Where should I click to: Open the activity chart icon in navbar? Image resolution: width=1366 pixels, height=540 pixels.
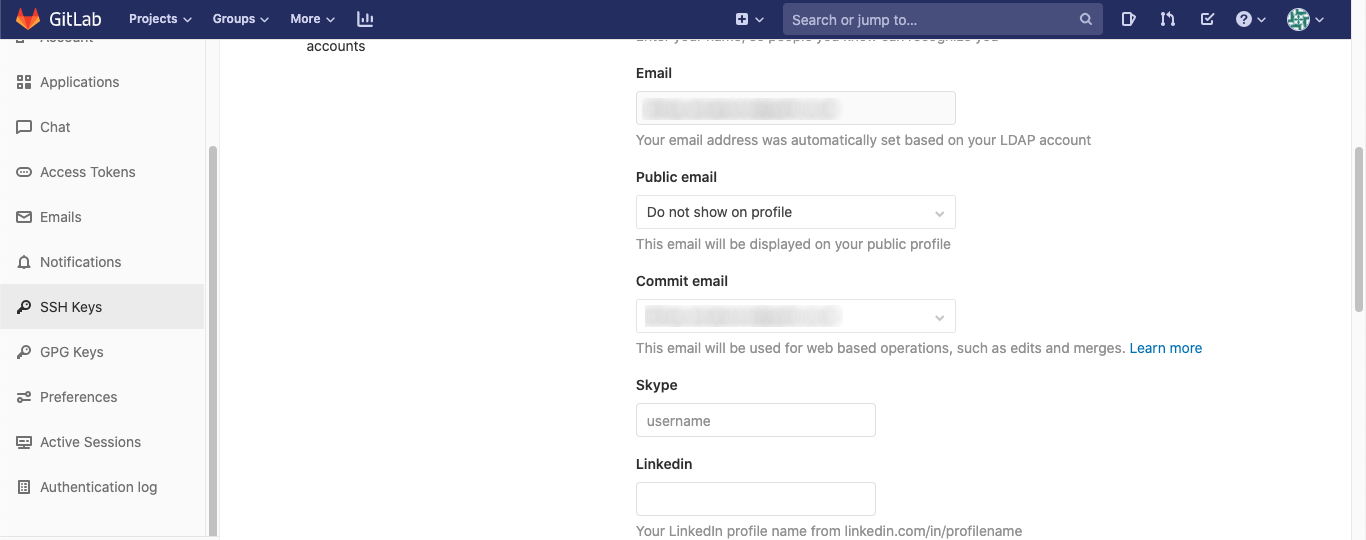click(365, 19)
